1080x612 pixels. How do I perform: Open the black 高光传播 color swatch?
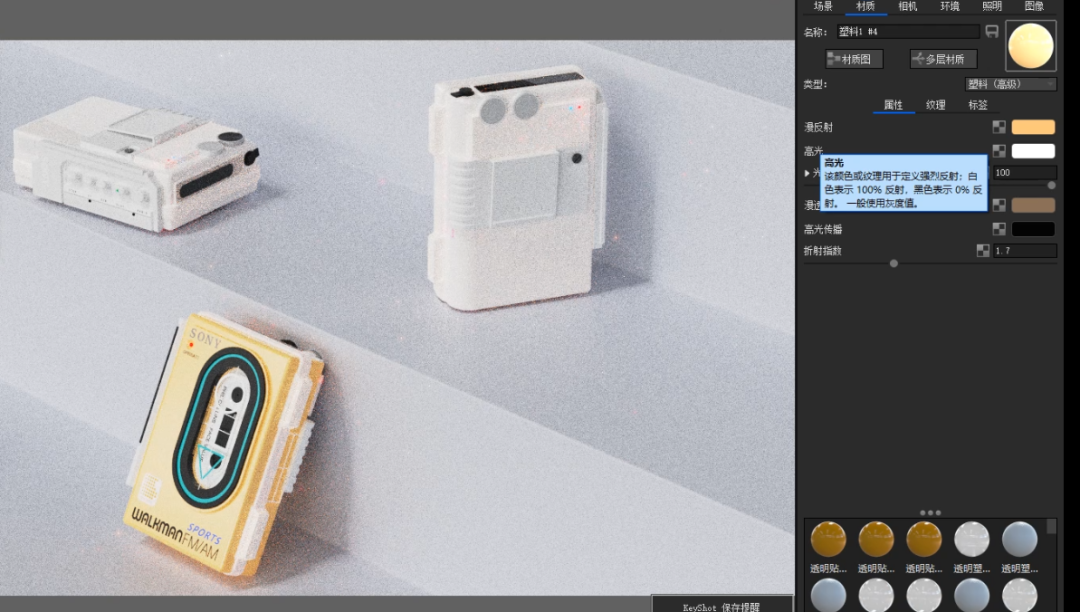(1033, 229)
